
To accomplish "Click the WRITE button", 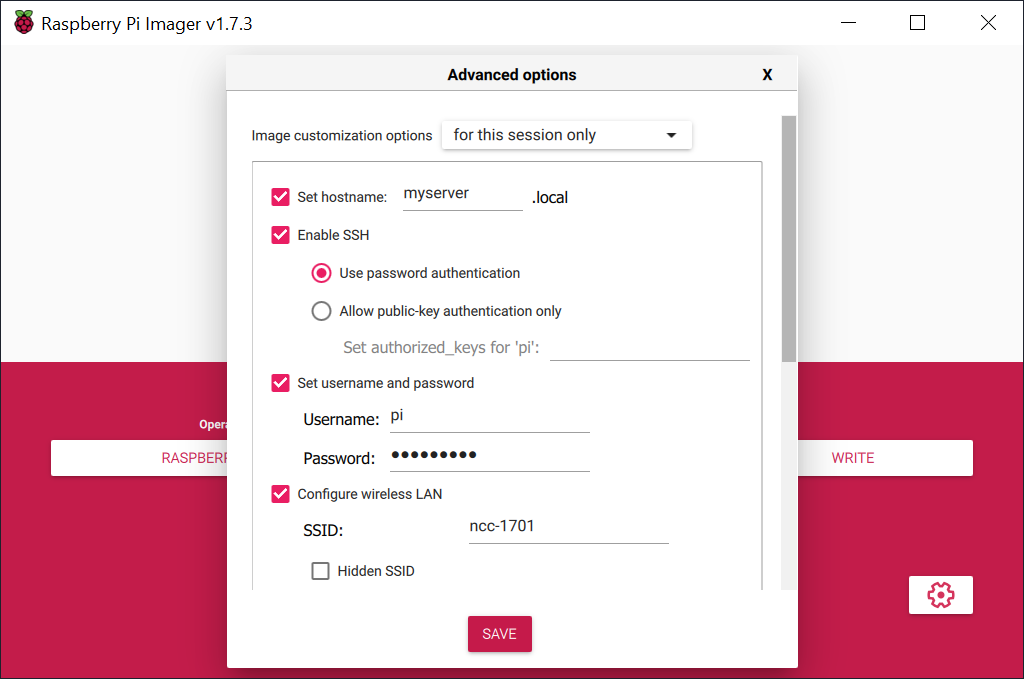I will [852, 457].
